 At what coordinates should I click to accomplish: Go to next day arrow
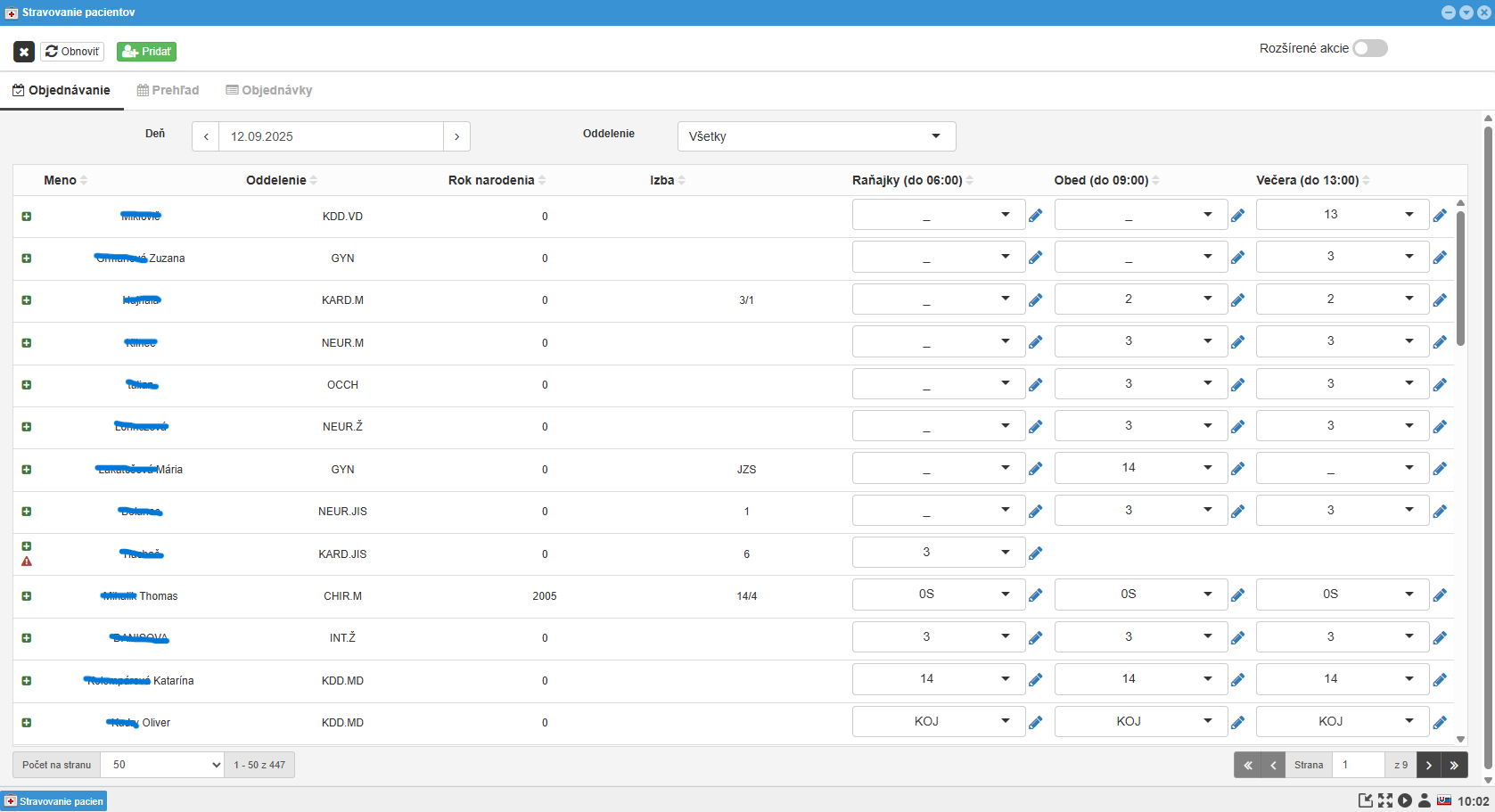coord(456,136)
